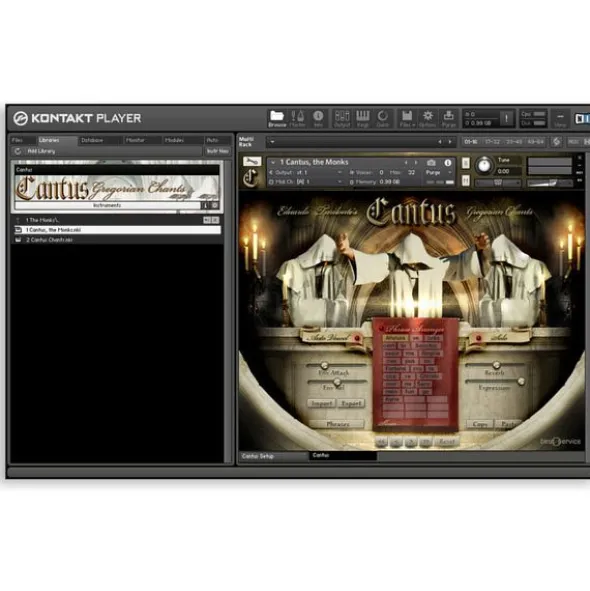Screen dimensions: 590x591
Task: Select channel page 01-16
Action: click(x=470, y=142)
